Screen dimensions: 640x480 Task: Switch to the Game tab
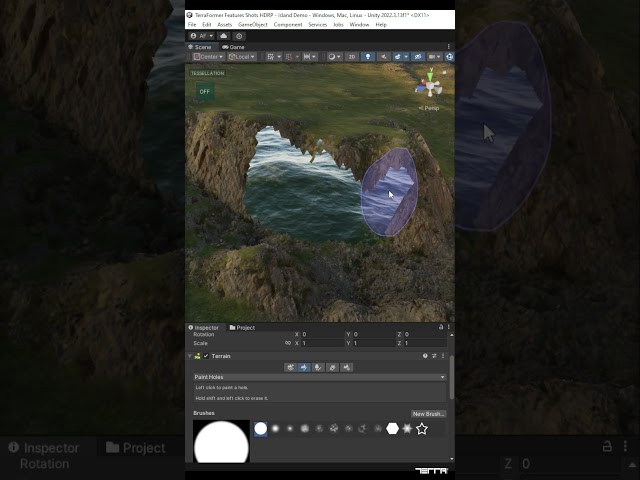[233, 47]
